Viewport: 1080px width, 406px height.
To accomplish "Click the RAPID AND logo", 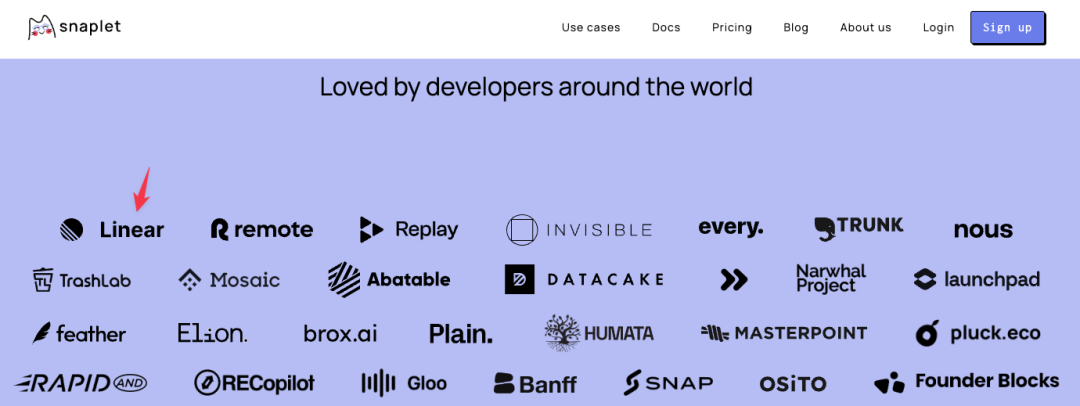I will [80, 383].
